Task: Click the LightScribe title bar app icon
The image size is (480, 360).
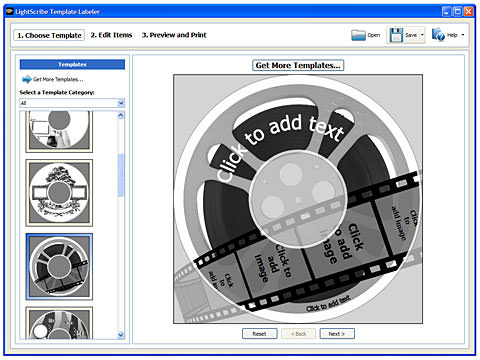Action: click(9, 12)
